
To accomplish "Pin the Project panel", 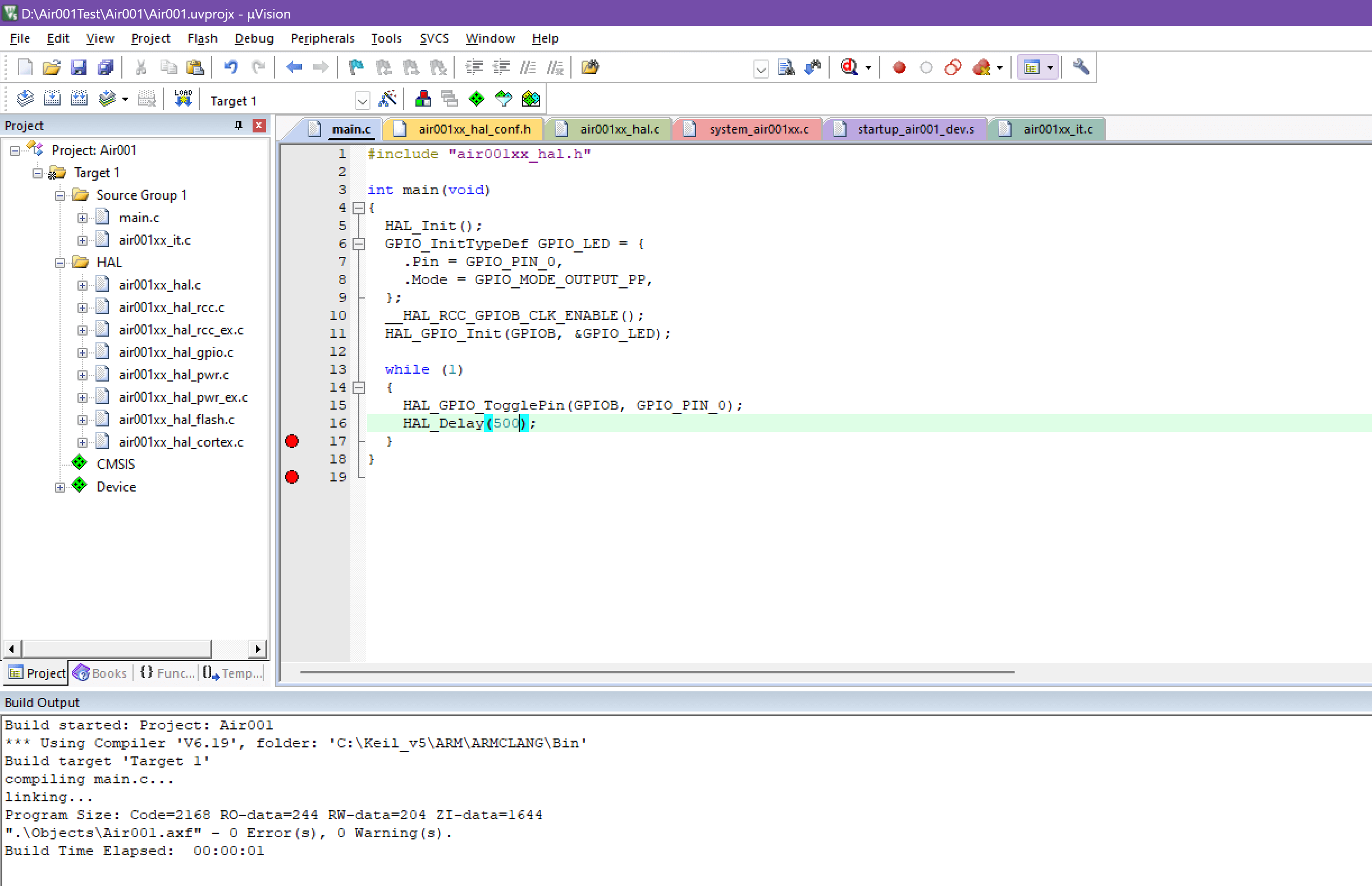I will click(x=238, y=126).
